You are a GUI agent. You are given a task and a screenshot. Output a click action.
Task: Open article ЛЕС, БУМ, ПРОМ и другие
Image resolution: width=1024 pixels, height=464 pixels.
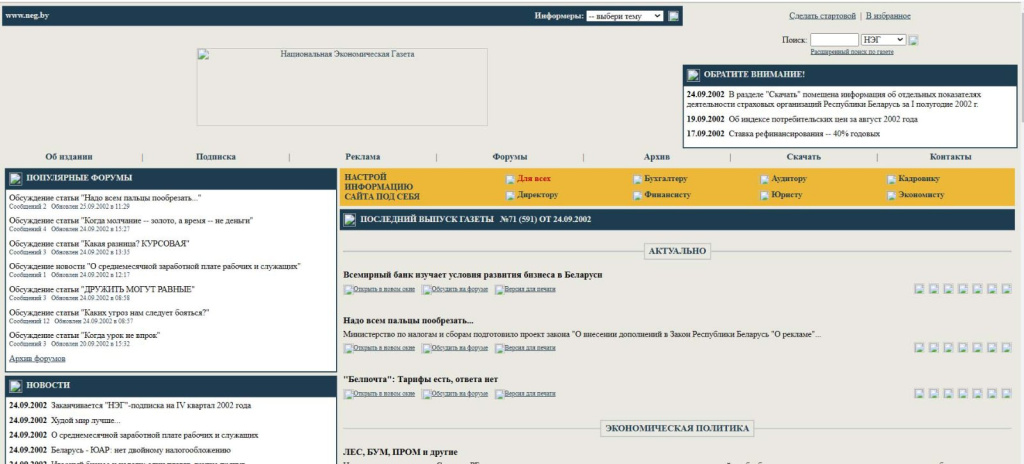tap(400, 452)
